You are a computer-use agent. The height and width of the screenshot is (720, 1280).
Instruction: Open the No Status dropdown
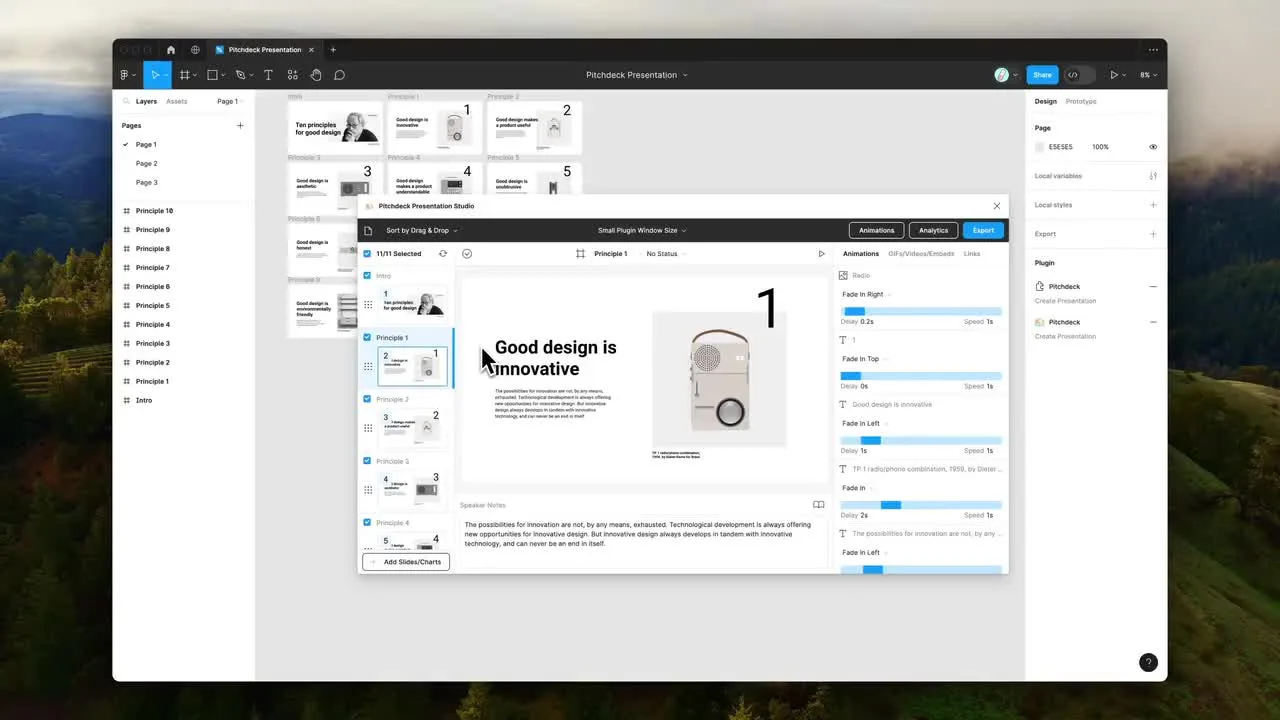tap(665, 254)
